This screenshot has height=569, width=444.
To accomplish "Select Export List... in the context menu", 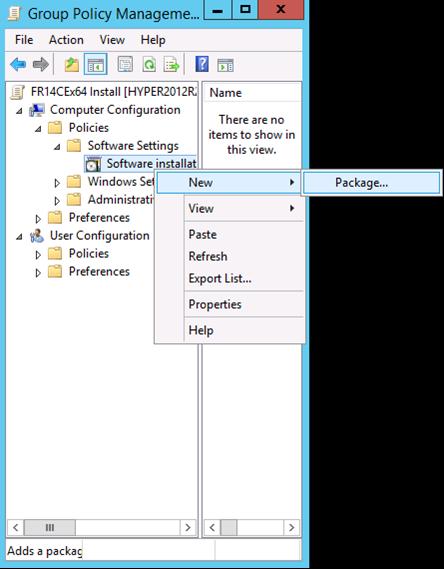I will pos(220,278).
